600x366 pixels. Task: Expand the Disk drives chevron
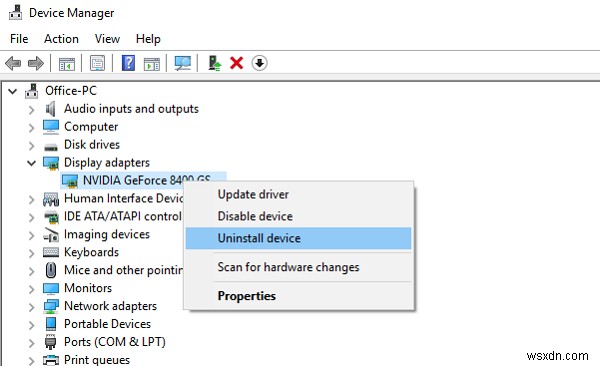[x=32, y=146]
